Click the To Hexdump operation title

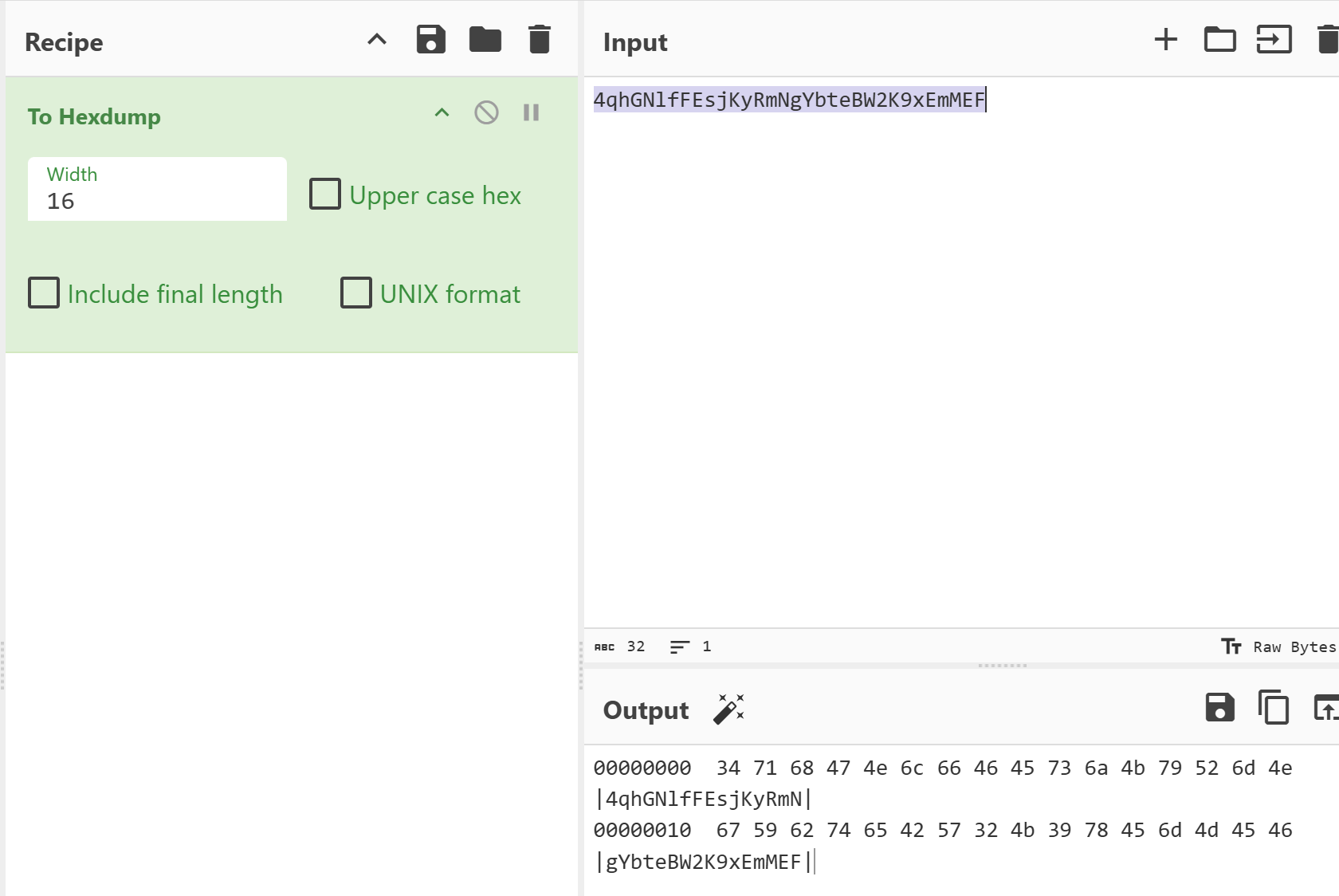pyautogui.click(x=94, y=117)
